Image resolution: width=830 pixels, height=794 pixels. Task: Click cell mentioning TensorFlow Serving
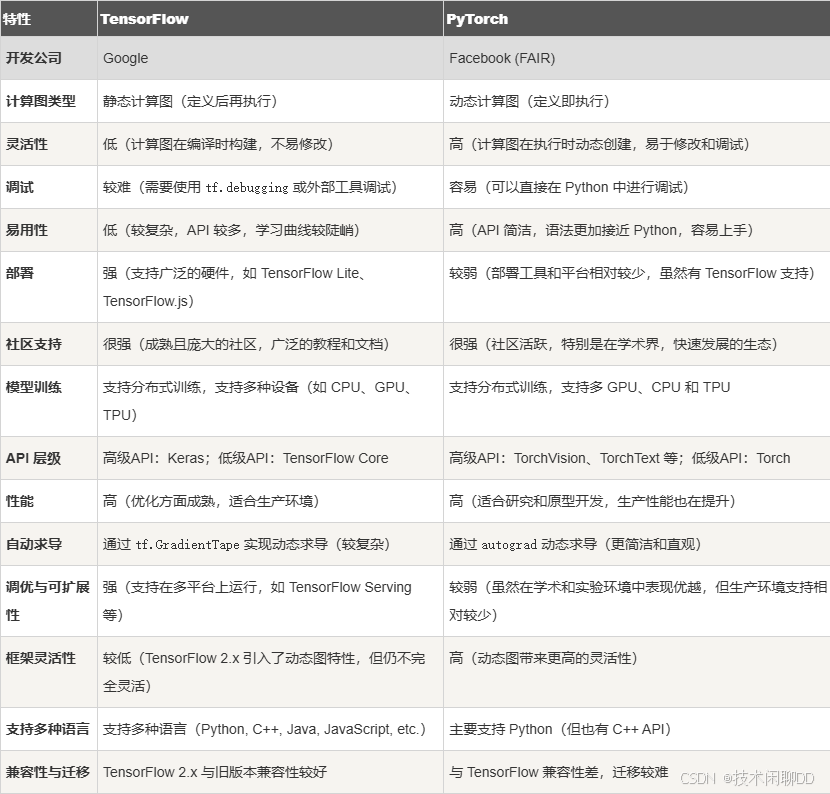coord(270,601)
